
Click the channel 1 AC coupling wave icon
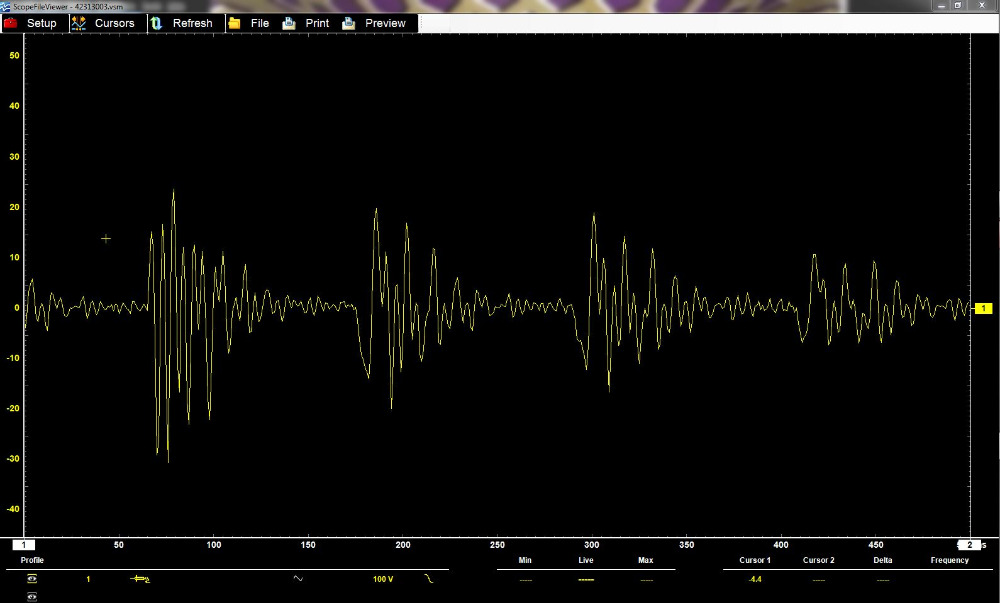(298, 579)
